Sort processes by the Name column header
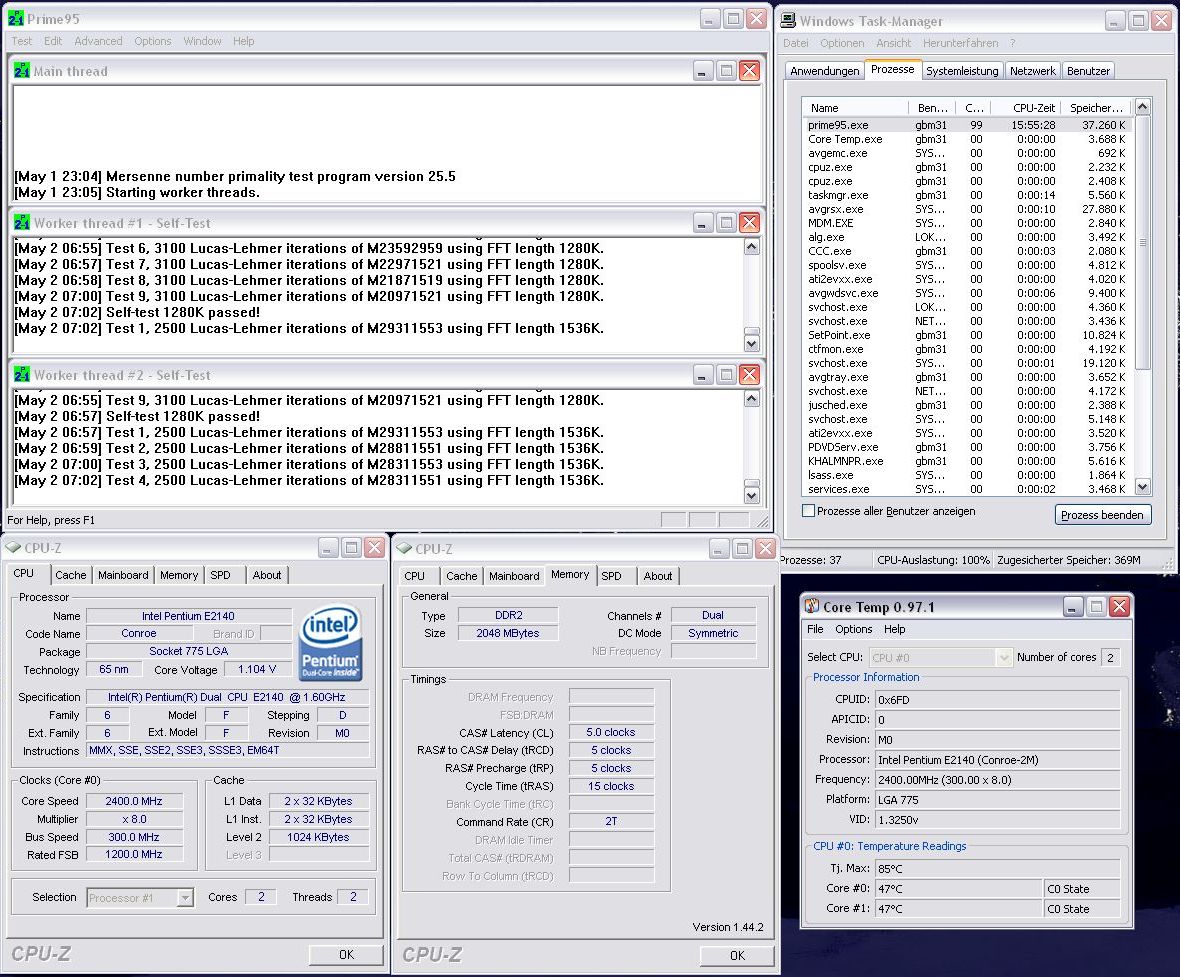Image resolution: width=1180 pixels, height=977 pixels. 856,108
